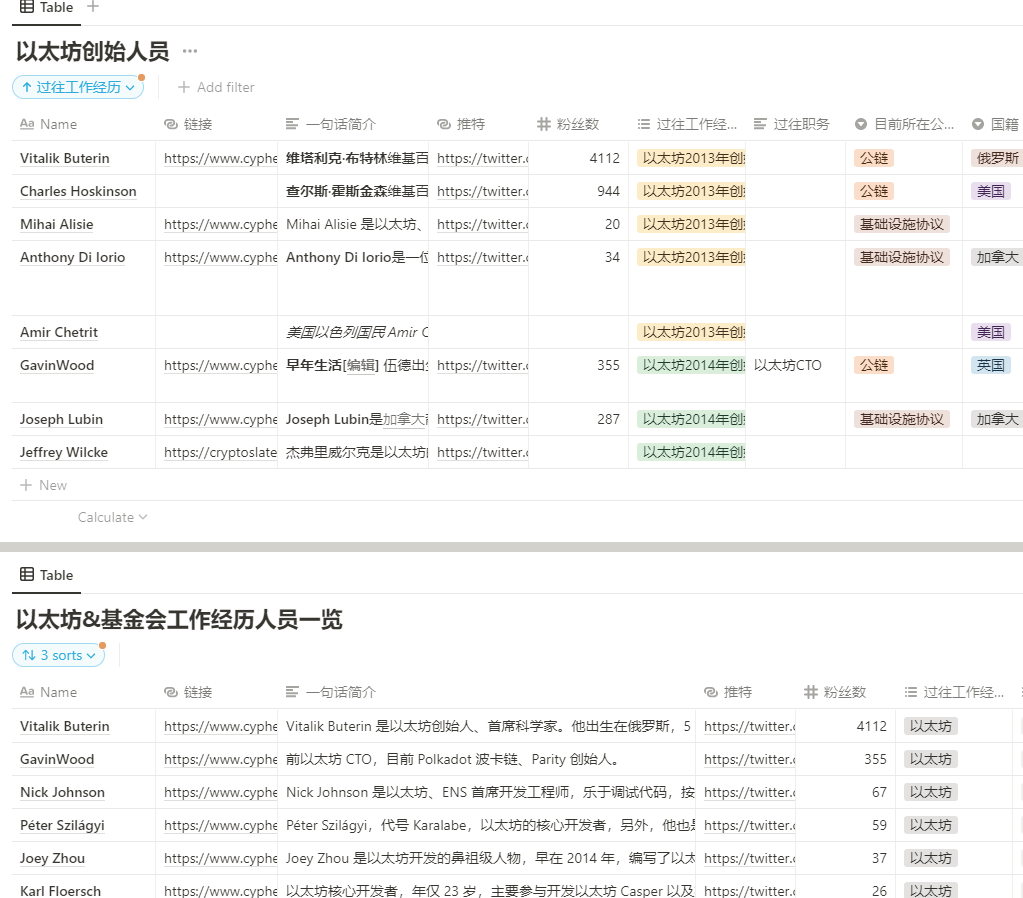Select the Table tab of the upper database
The height and width of the screenshot is (898, 1023).
(46, 8)
